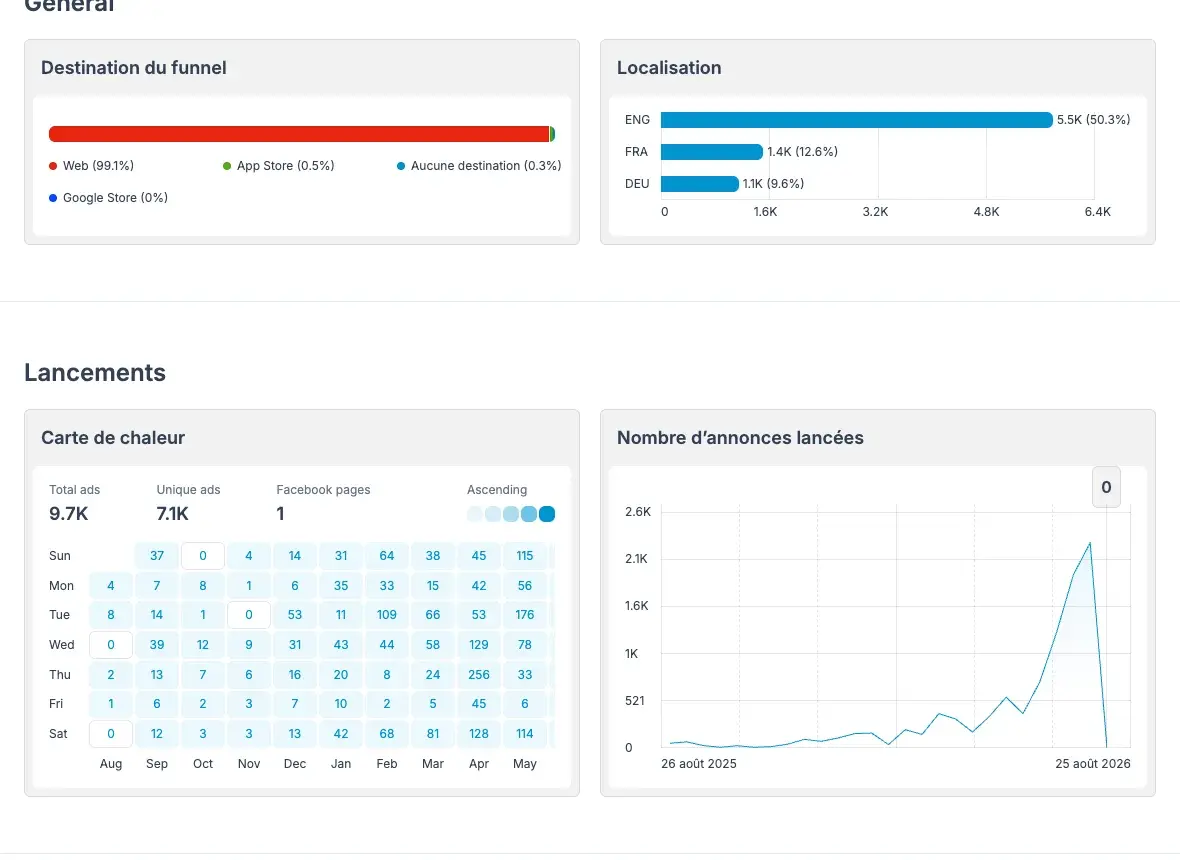Click heatmap cell 24 in Thu row
The width and height of the screenshot is (1180, 860).
(433, 675)
